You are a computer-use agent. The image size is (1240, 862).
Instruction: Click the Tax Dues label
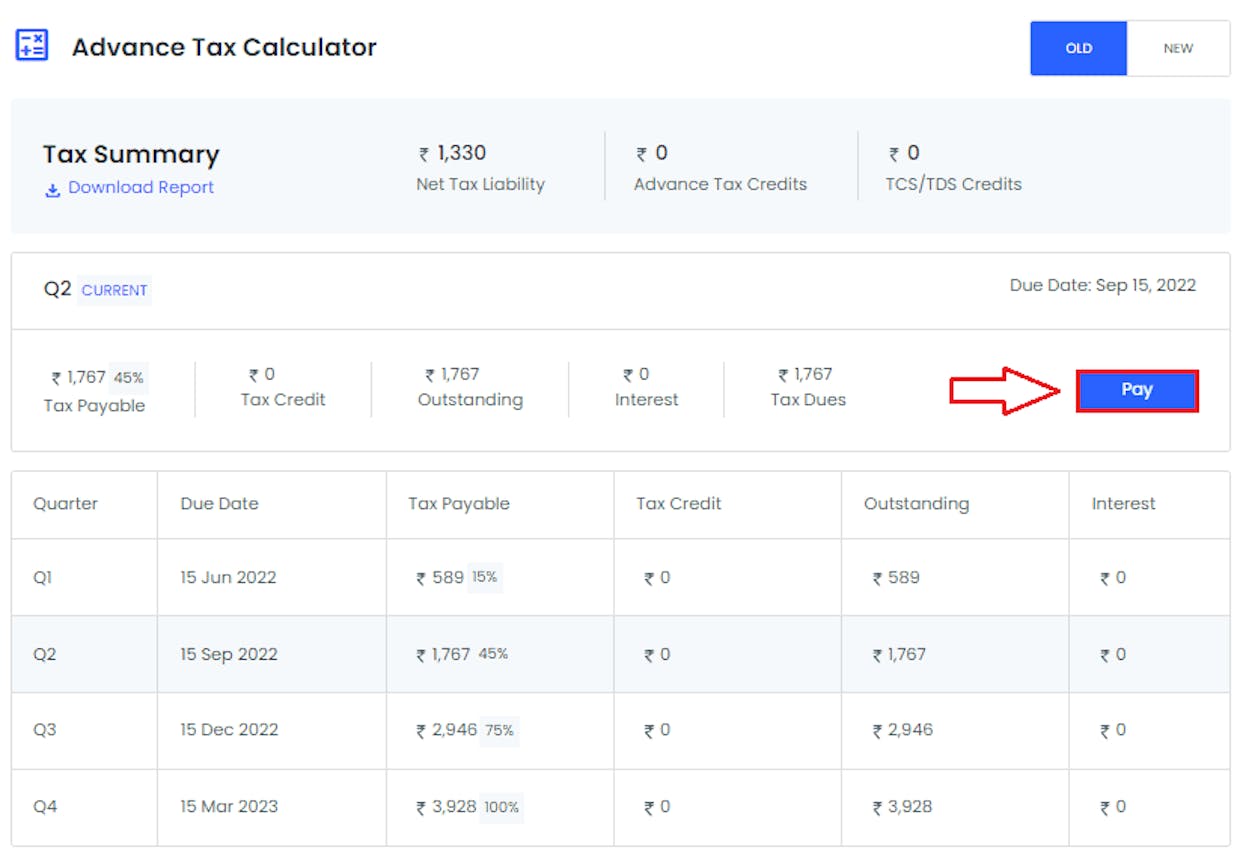tap(808, 399)
